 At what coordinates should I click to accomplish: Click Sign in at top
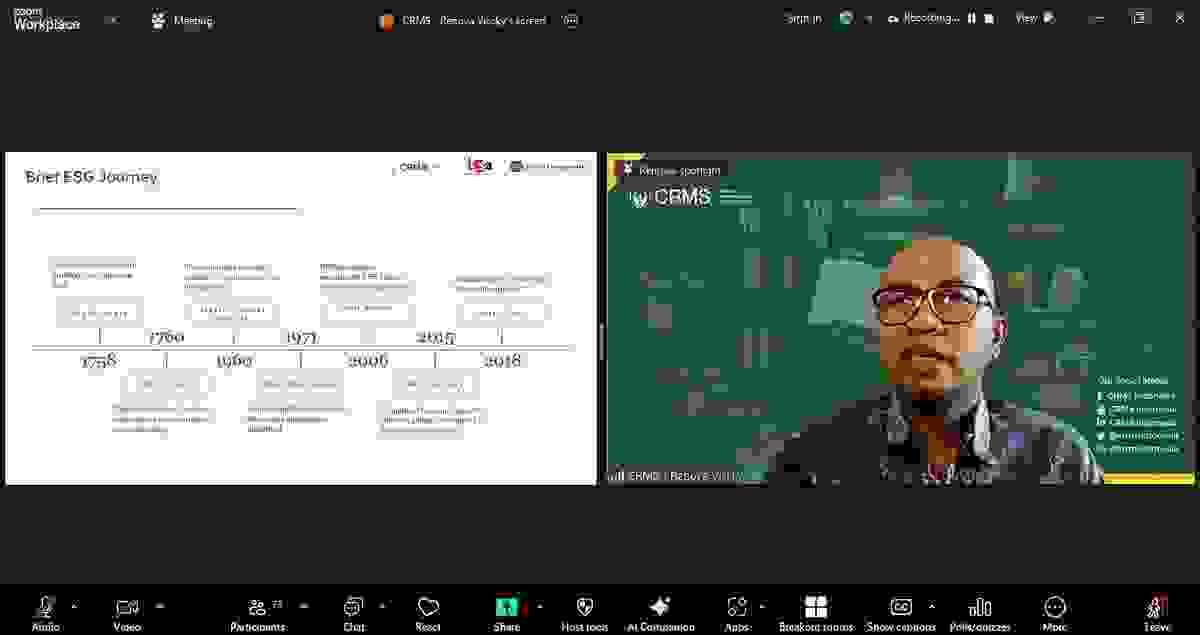click(803, 19)
